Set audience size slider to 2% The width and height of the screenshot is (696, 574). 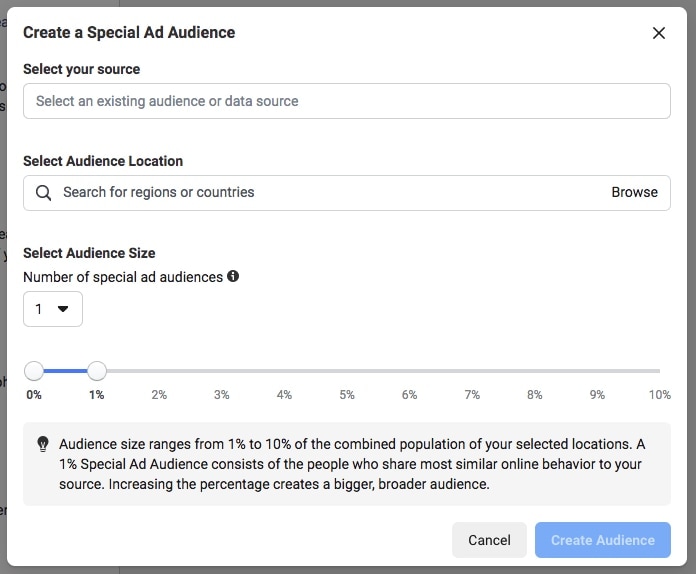(159, 371)
